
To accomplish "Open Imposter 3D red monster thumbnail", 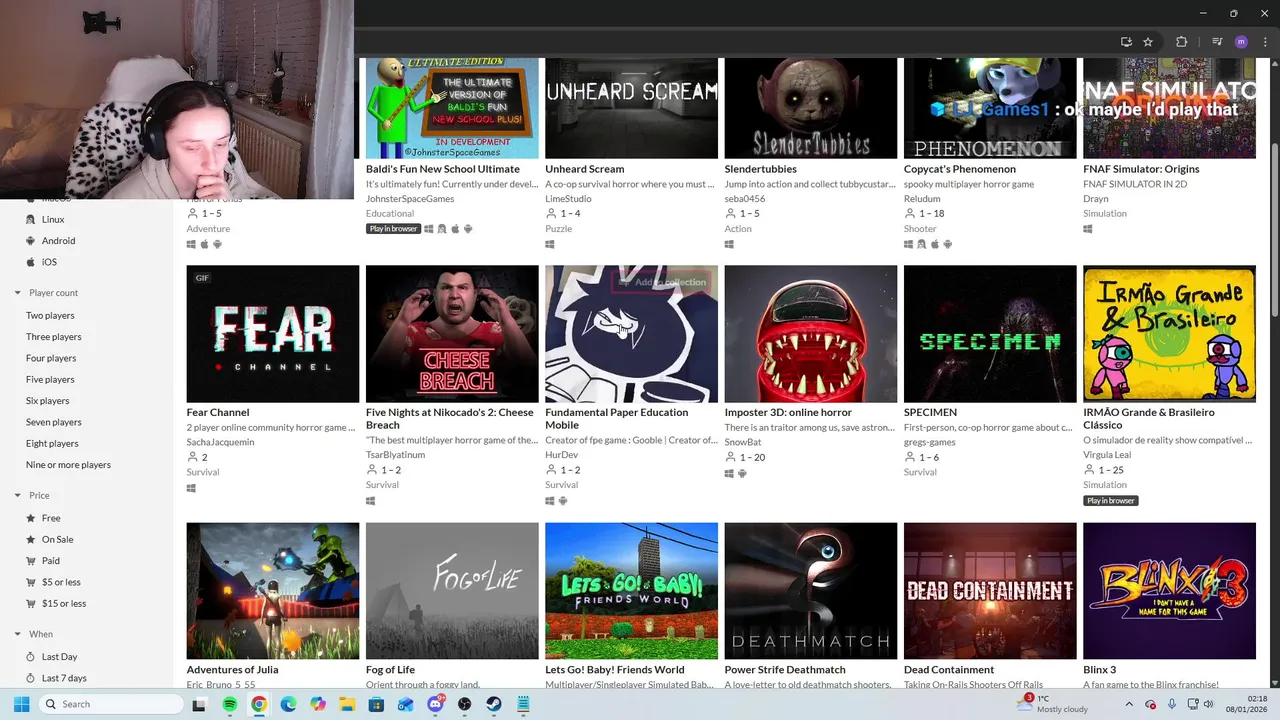I will click(x=811, y=334).
